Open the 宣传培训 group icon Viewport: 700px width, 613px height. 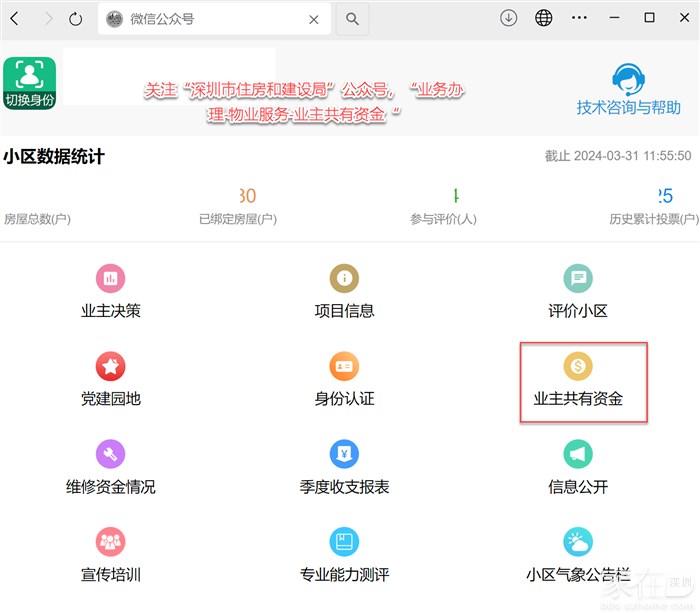point(110,542)
